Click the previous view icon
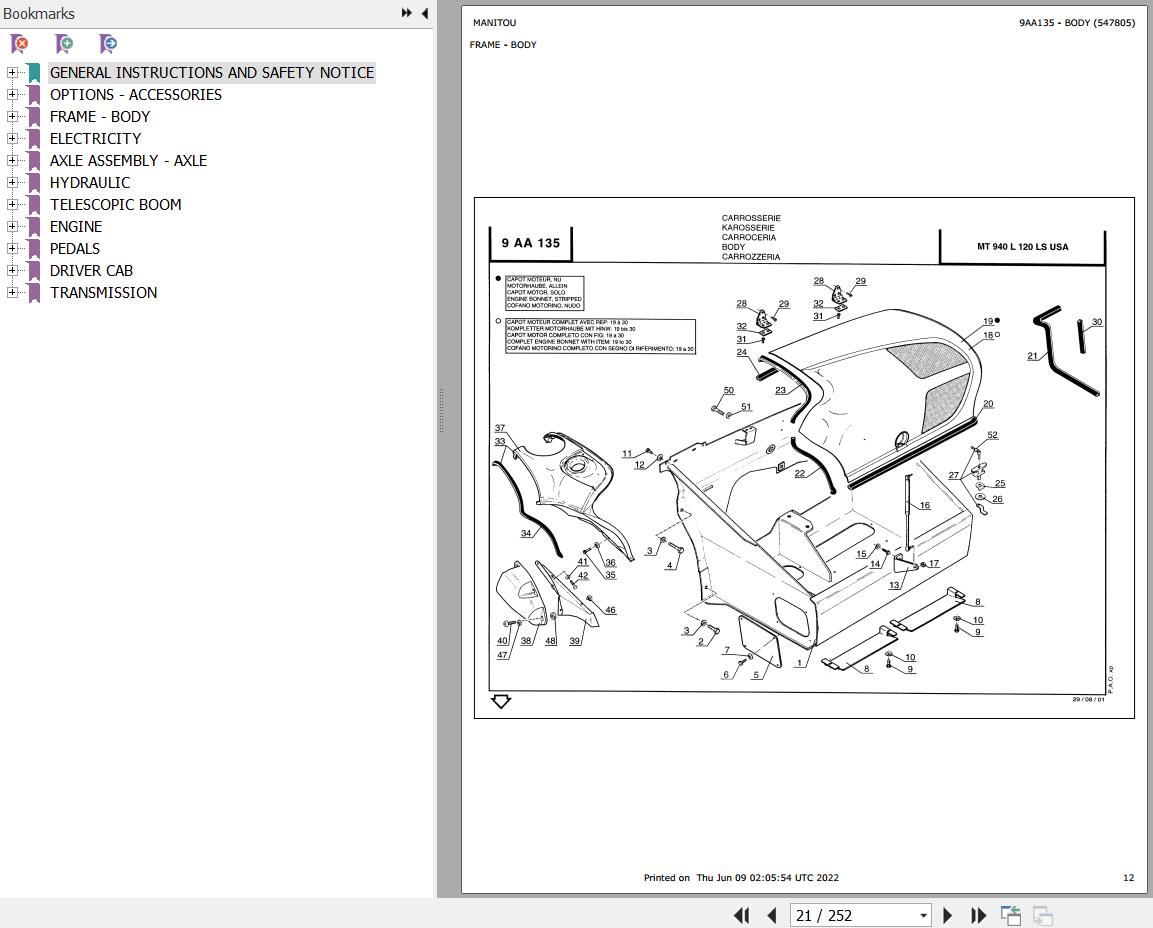1153x928 pixels. pos(1011,915)
